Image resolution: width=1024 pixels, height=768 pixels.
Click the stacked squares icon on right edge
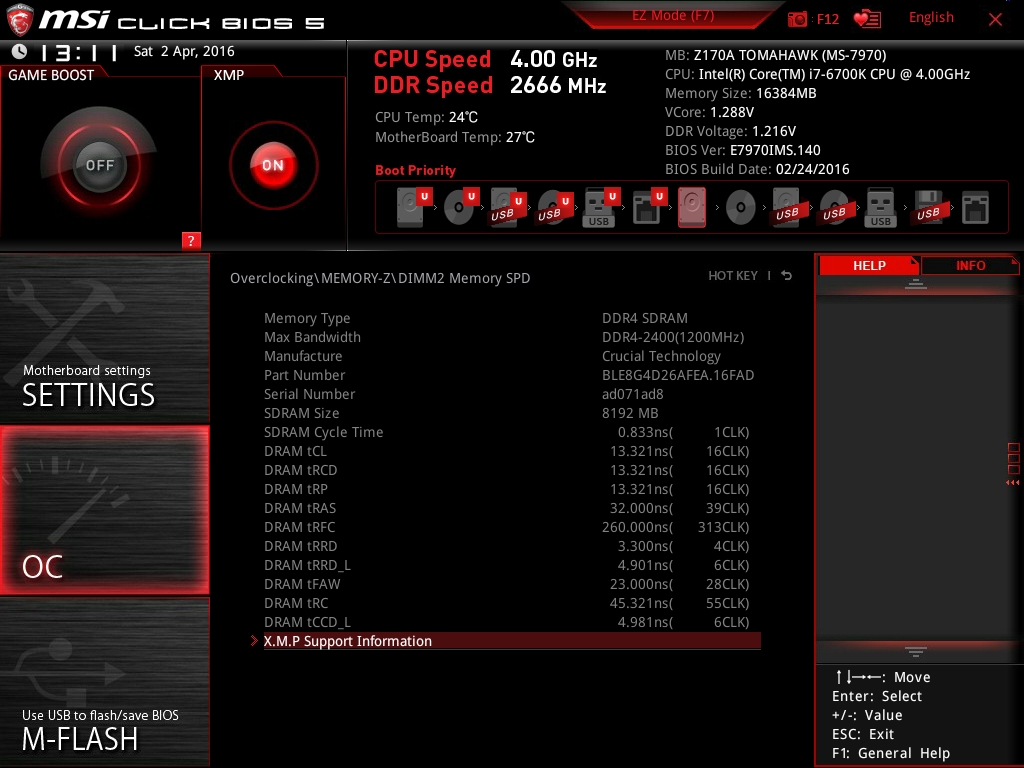1014,458
